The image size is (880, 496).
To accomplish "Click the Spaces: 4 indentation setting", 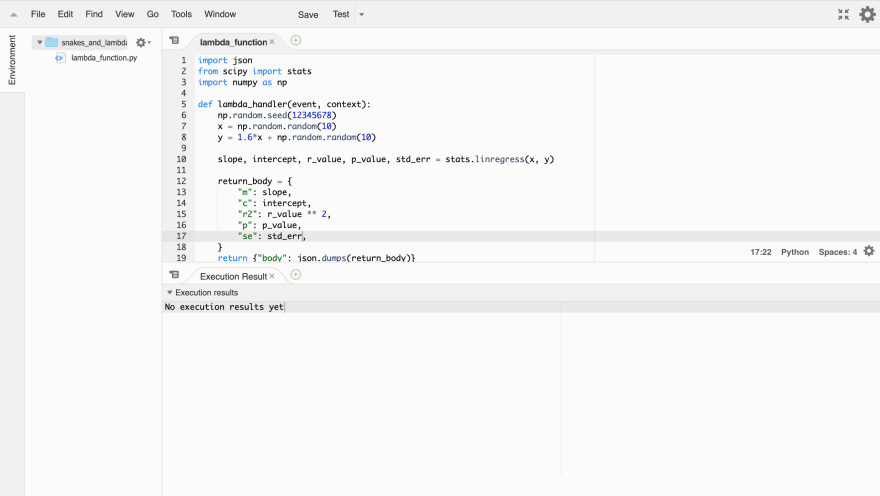I will click(837, 252).
